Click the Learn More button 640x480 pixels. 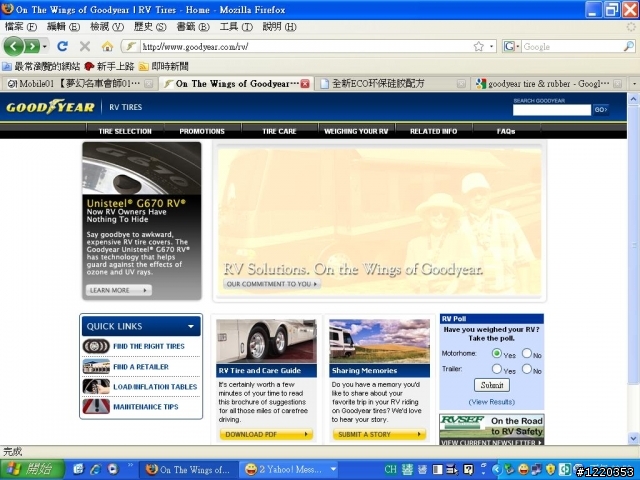(118, 290)
